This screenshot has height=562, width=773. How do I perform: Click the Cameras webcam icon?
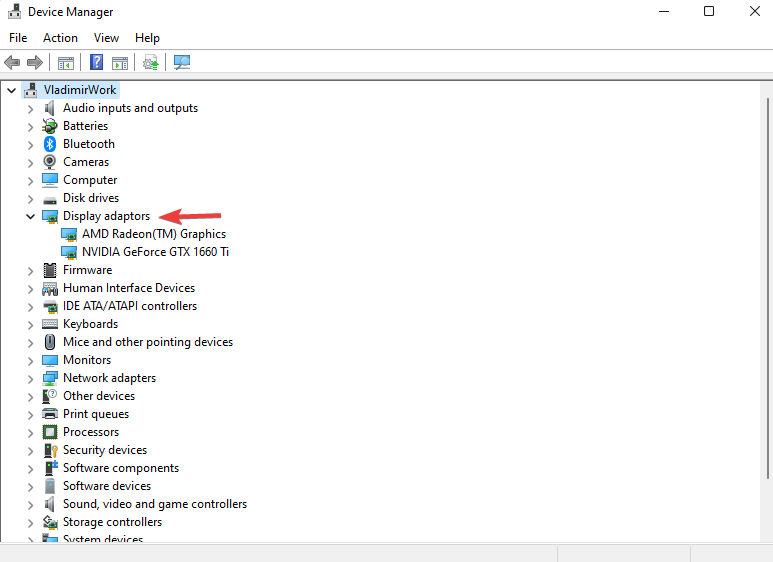coord(50,162)
